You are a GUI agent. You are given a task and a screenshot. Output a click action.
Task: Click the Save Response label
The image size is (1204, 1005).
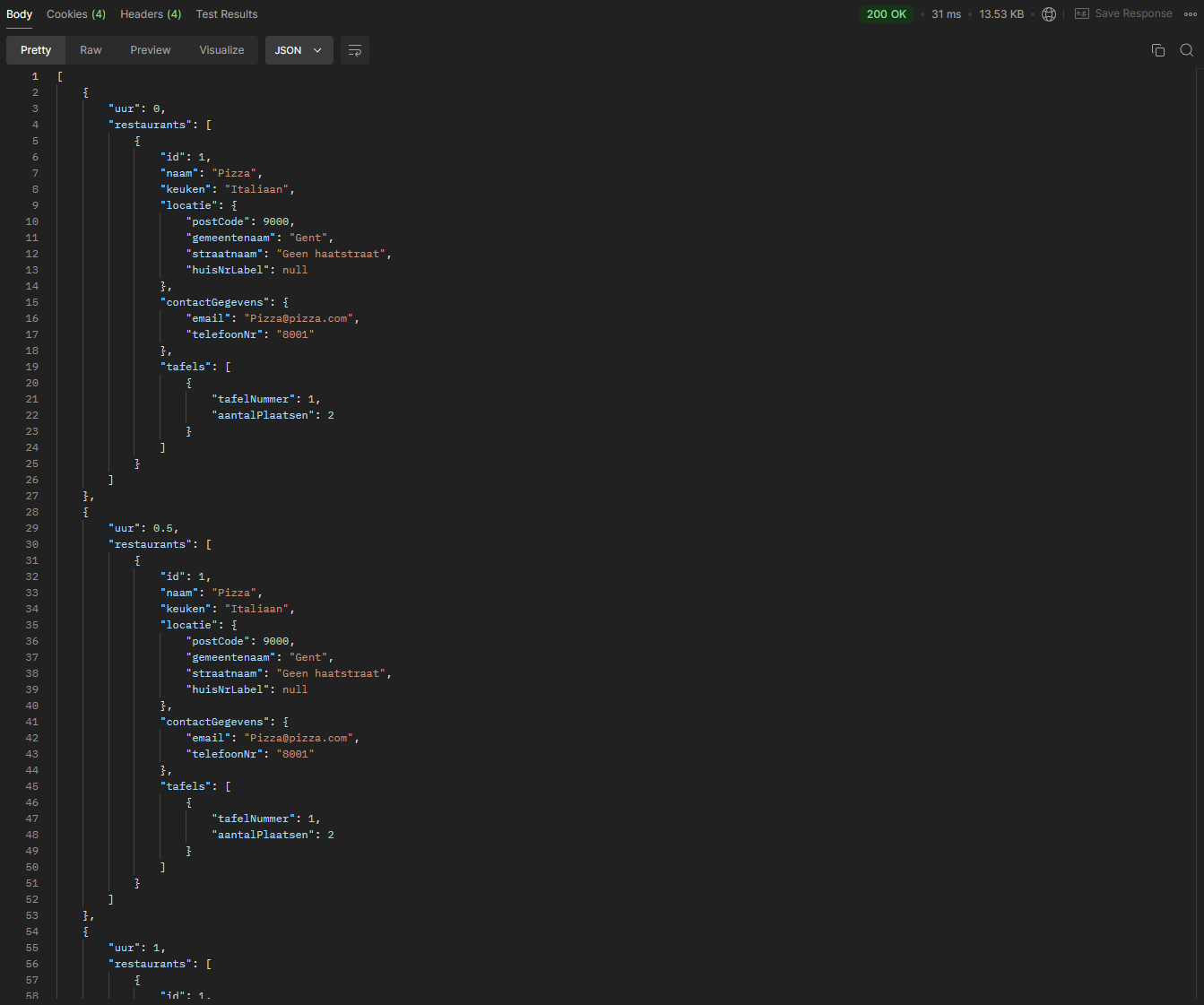point(1133,13)
